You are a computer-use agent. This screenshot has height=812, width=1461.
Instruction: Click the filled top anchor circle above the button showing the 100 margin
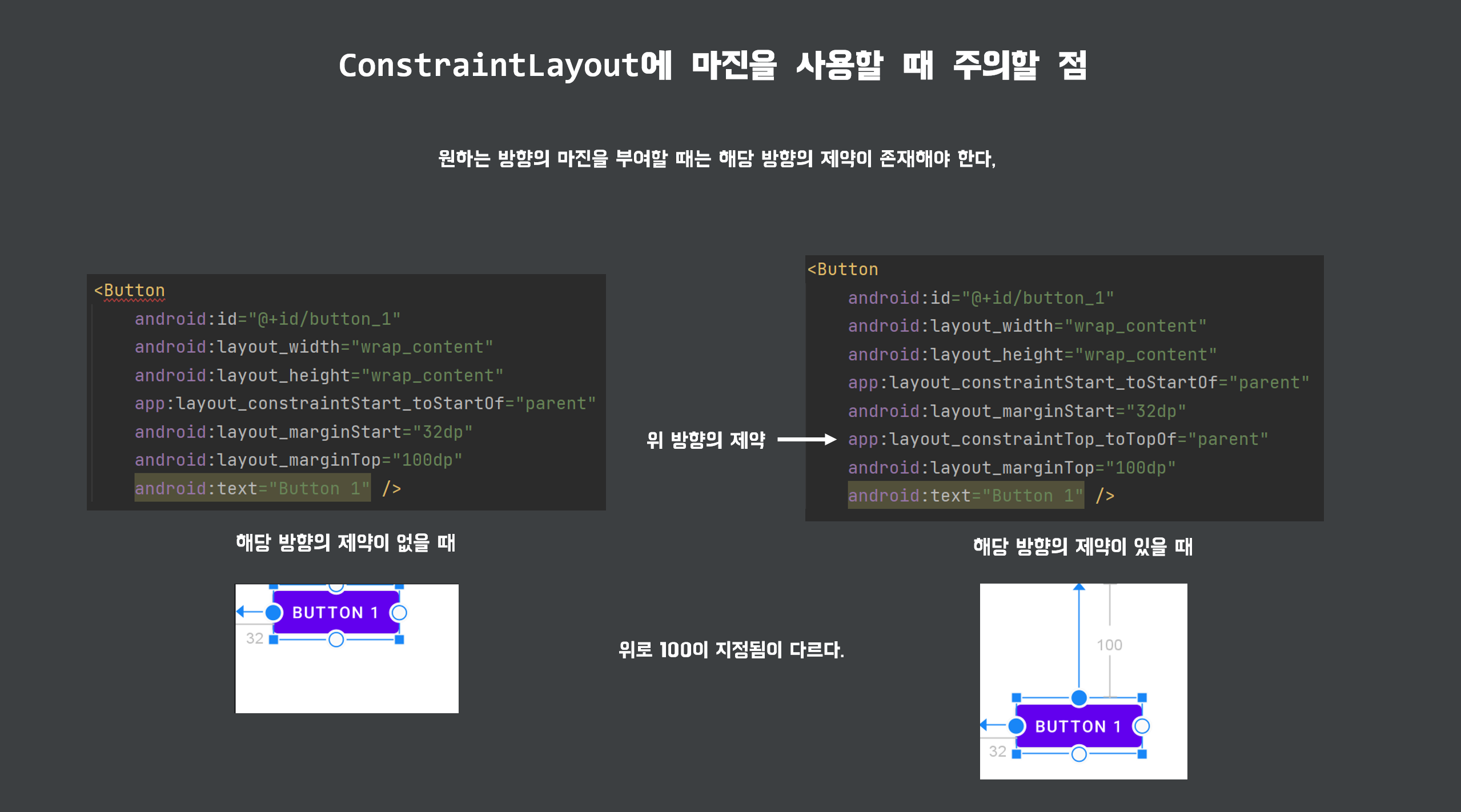1078,697
